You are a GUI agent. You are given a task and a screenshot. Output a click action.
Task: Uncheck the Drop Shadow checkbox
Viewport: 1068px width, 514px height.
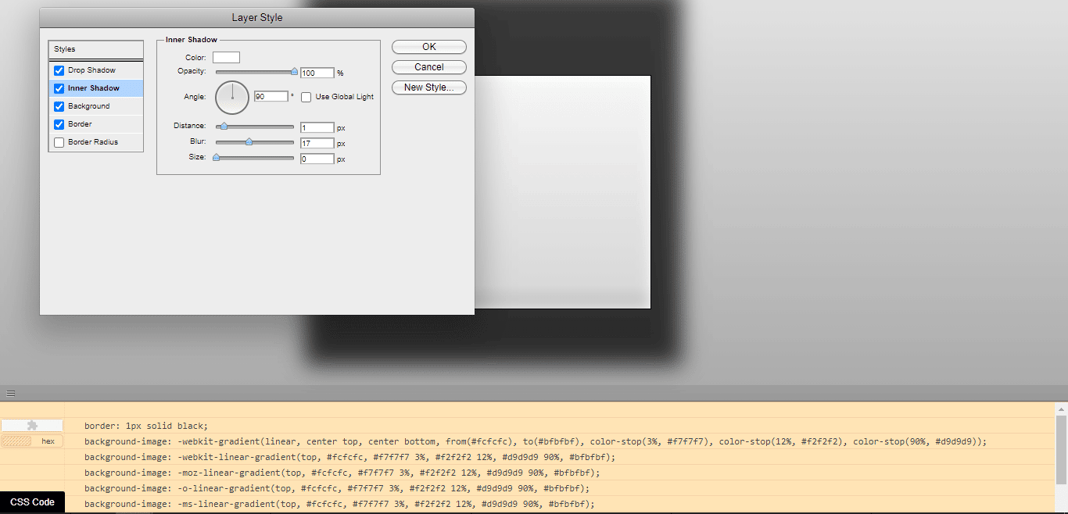coord(59,71)
